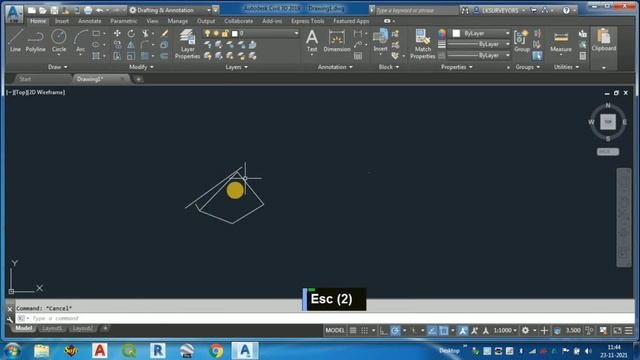640x360 pixels.
Task: Click the Plot printer icon
Action: (x=88, y=10)
